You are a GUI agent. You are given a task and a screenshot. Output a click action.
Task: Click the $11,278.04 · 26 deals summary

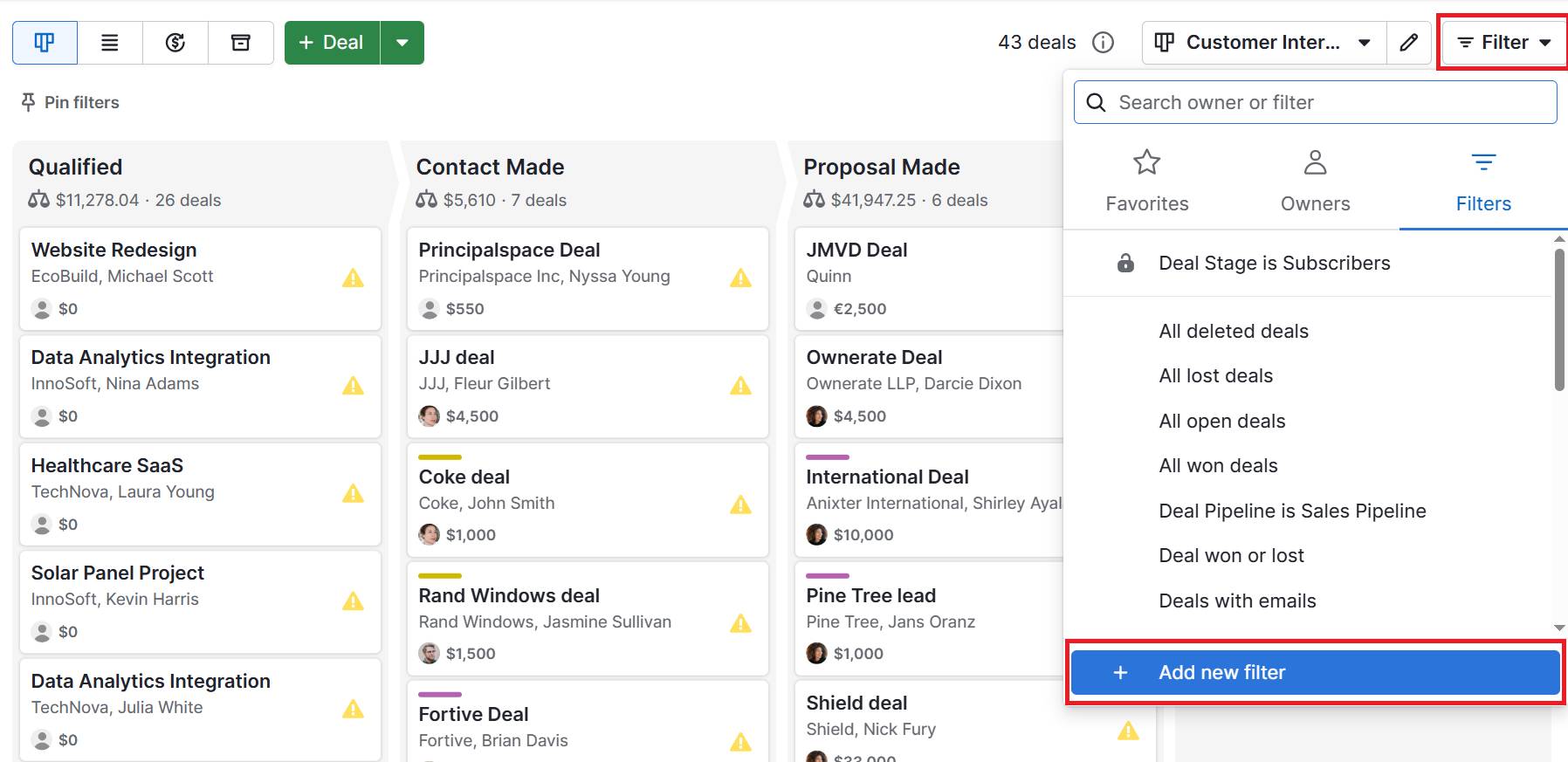click(138, 200)
